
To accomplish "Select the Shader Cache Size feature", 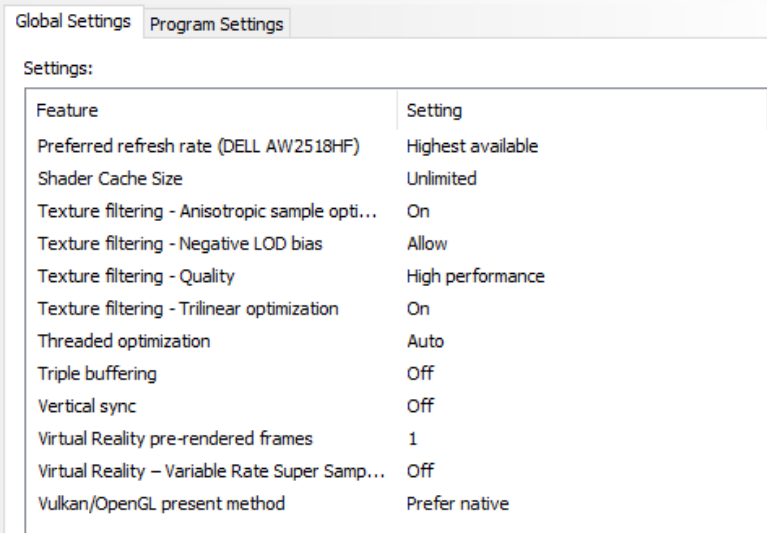I will 110,178.
